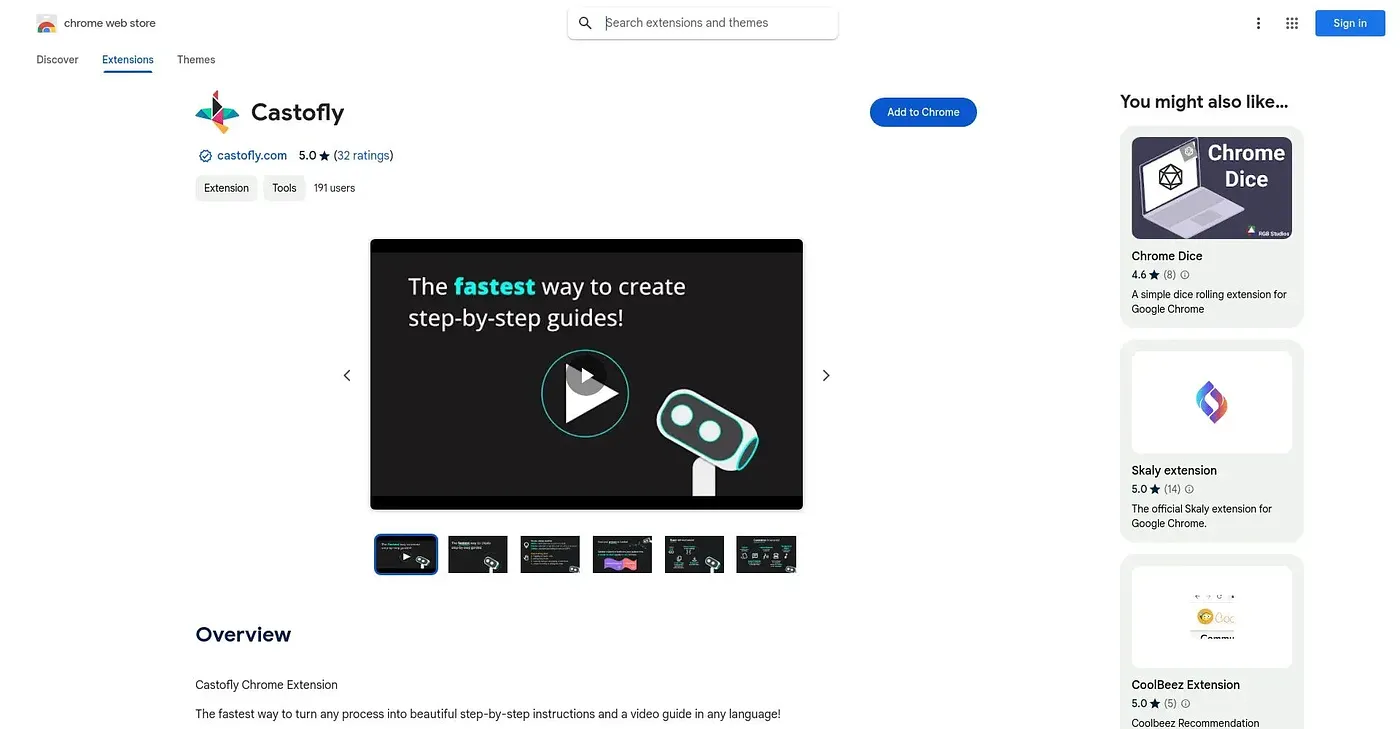Select the fifth screenshot thumbnail

click(694, 554)
